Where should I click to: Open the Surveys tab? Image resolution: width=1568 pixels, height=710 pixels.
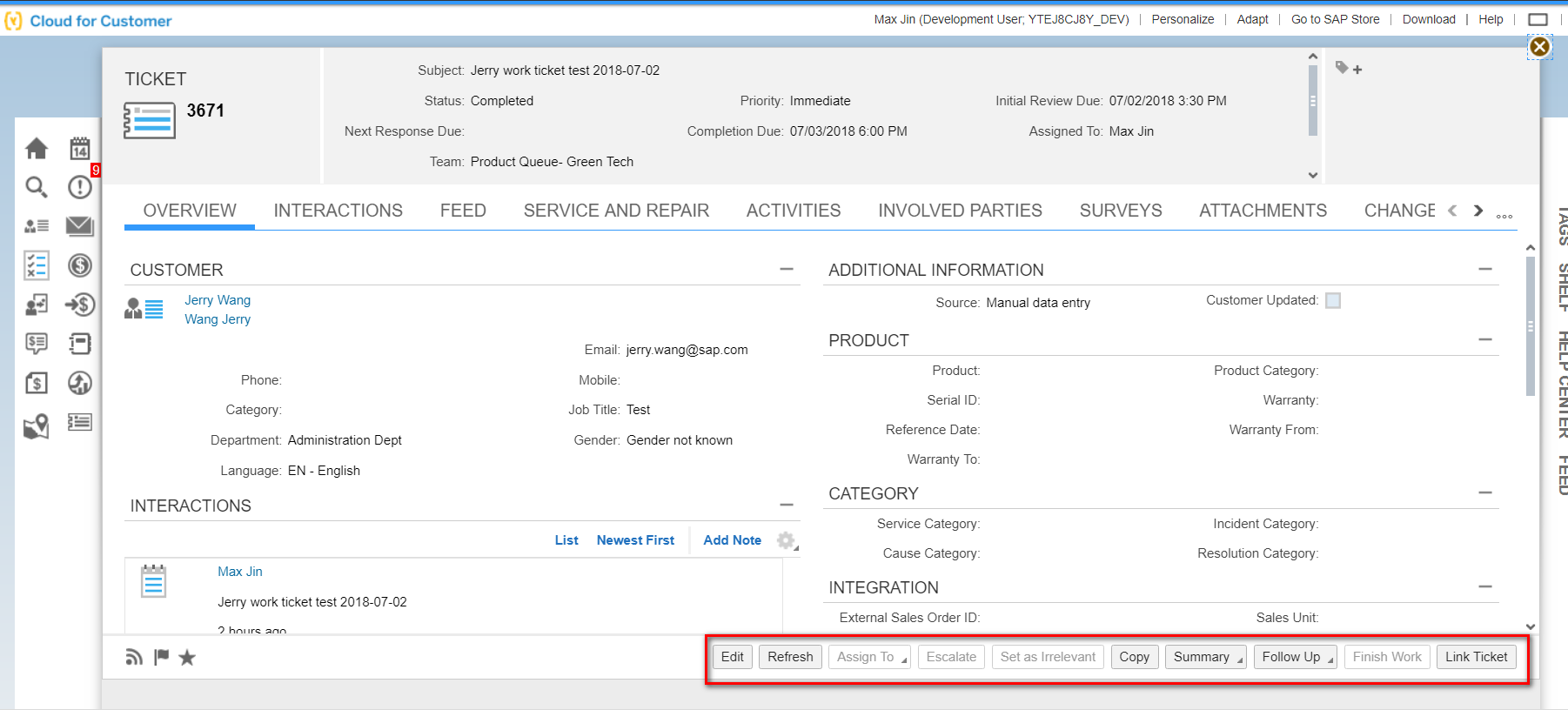(x=1121, y=211)
